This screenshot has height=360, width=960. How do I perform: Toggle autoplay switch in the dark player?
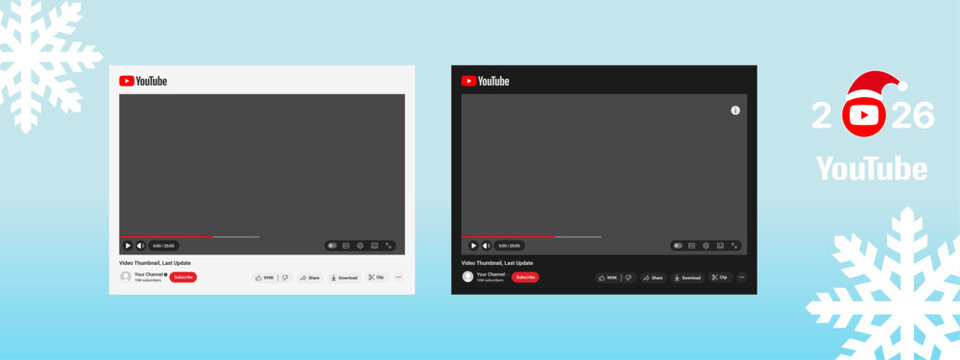pos(678,246)
